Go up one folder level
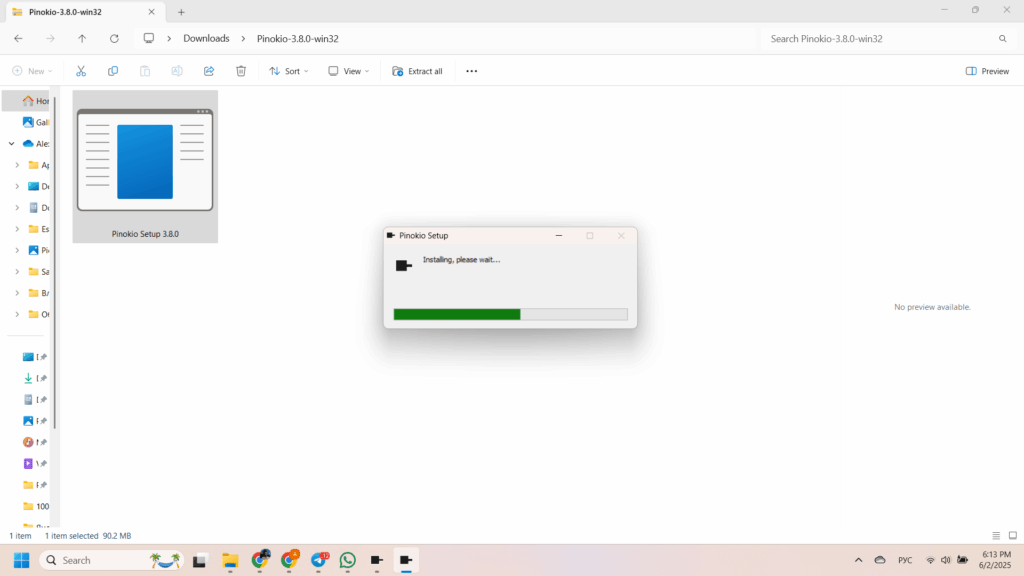The width and height of the screenshot is (1024, 576). click(x=82, y=39)
